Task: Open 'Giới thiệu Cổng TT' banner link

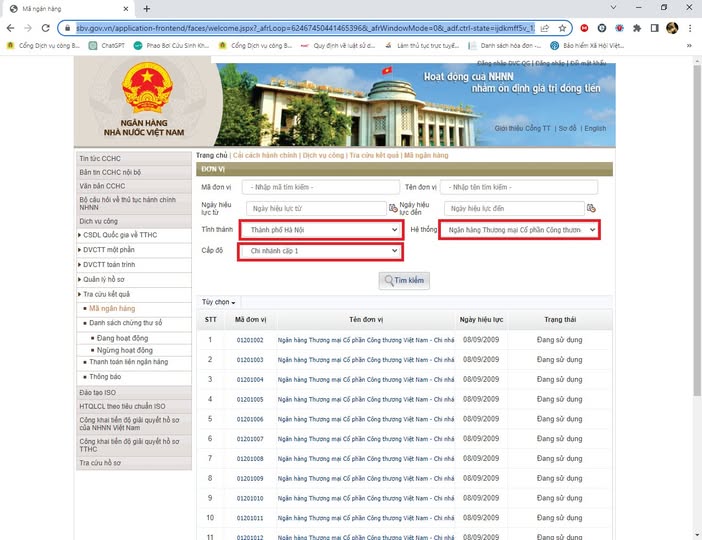Action: (522, 129)
